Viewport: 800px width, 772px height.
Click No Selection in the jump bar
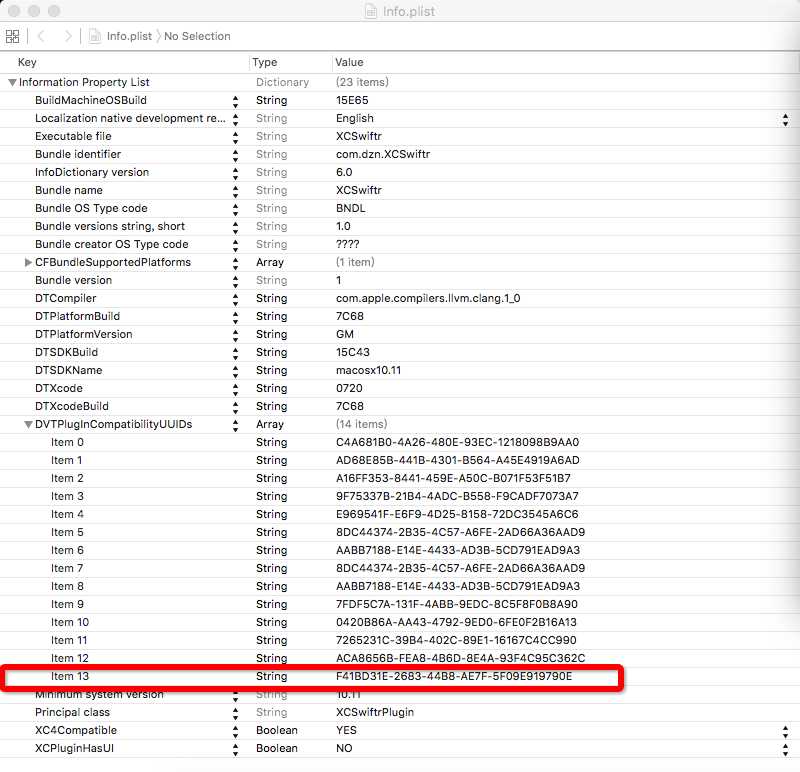(x=197, y=36)
